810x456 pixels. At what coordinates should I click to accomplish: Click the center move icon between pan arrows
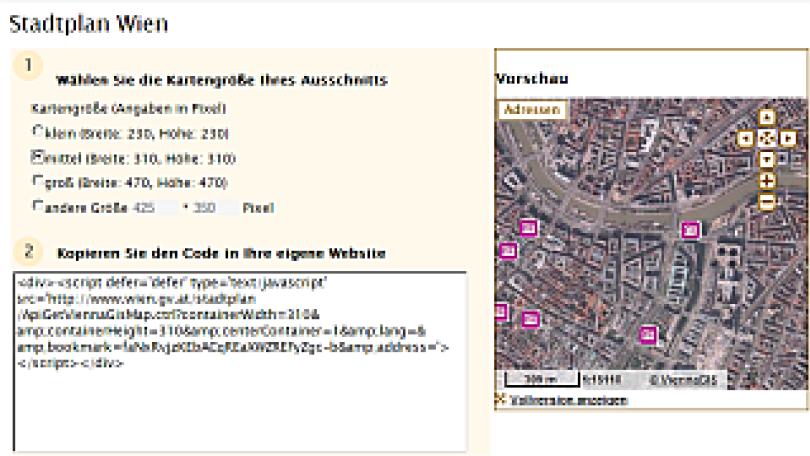(x=767, y=138)
